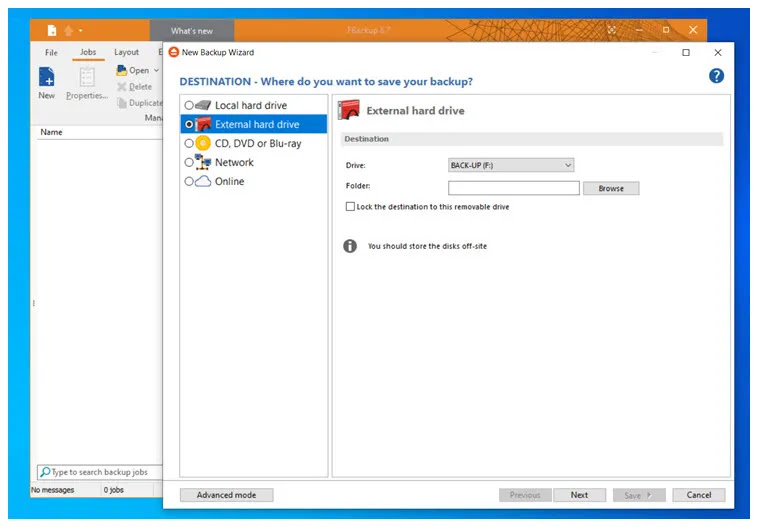Click the focus mode icon in FBackup title bar

click(x=611, y=30)
